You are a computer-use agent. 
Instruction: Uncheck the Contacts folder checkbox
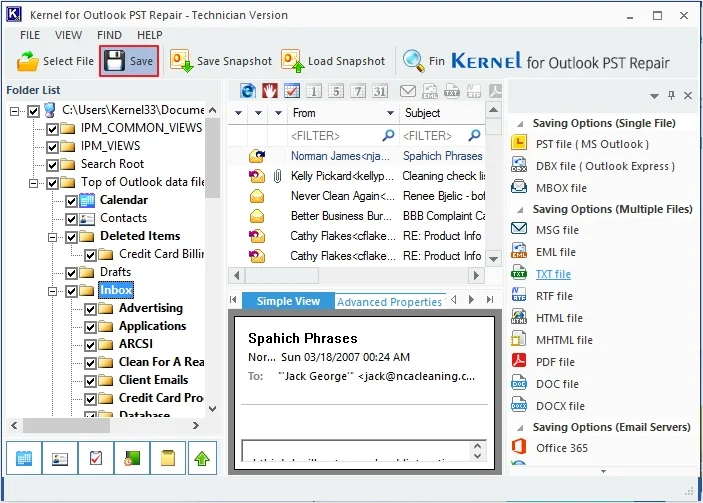[x=71, y=219]
